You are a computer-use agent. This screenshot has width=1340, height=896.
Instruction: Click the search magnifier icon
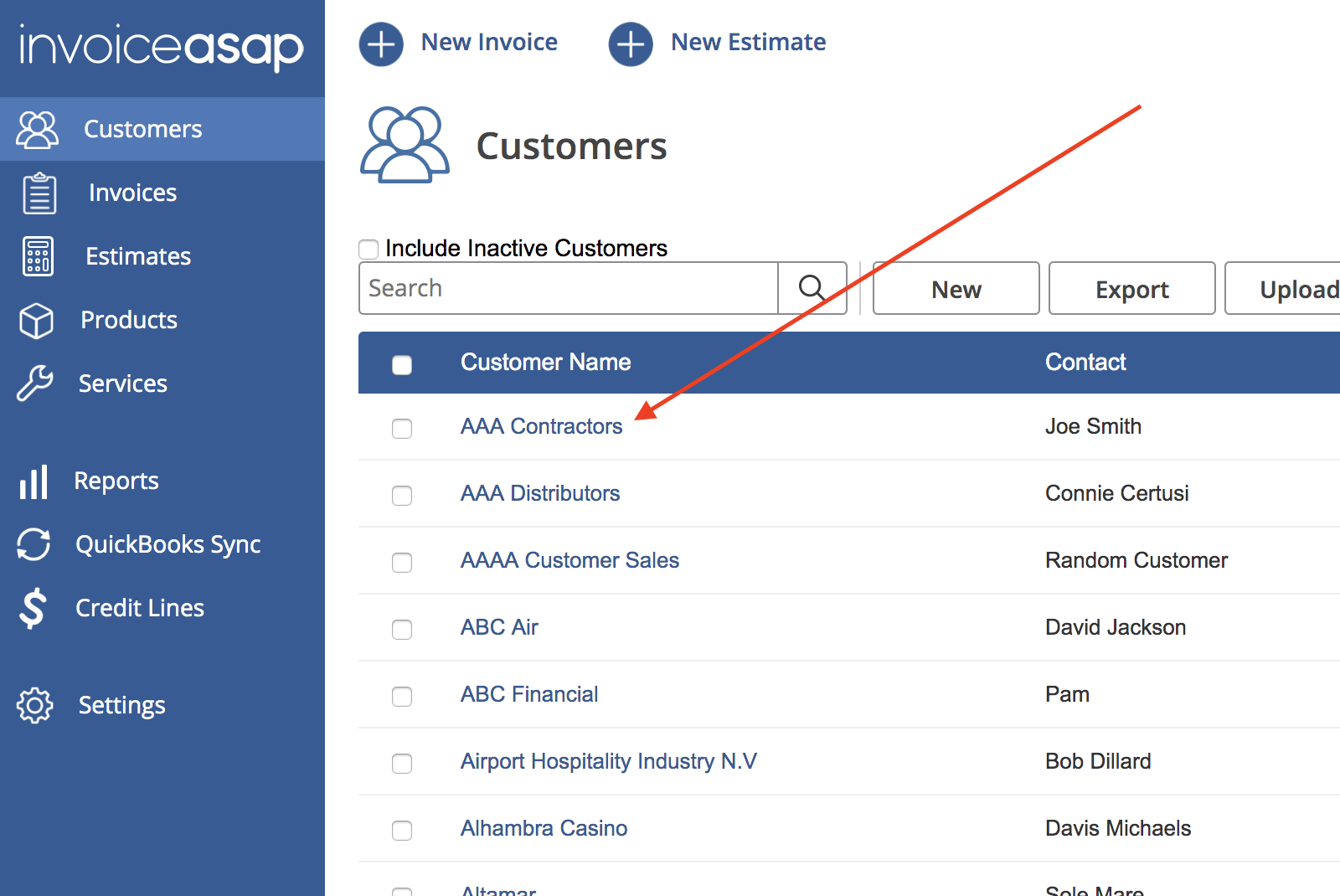(x=812, y=288)
